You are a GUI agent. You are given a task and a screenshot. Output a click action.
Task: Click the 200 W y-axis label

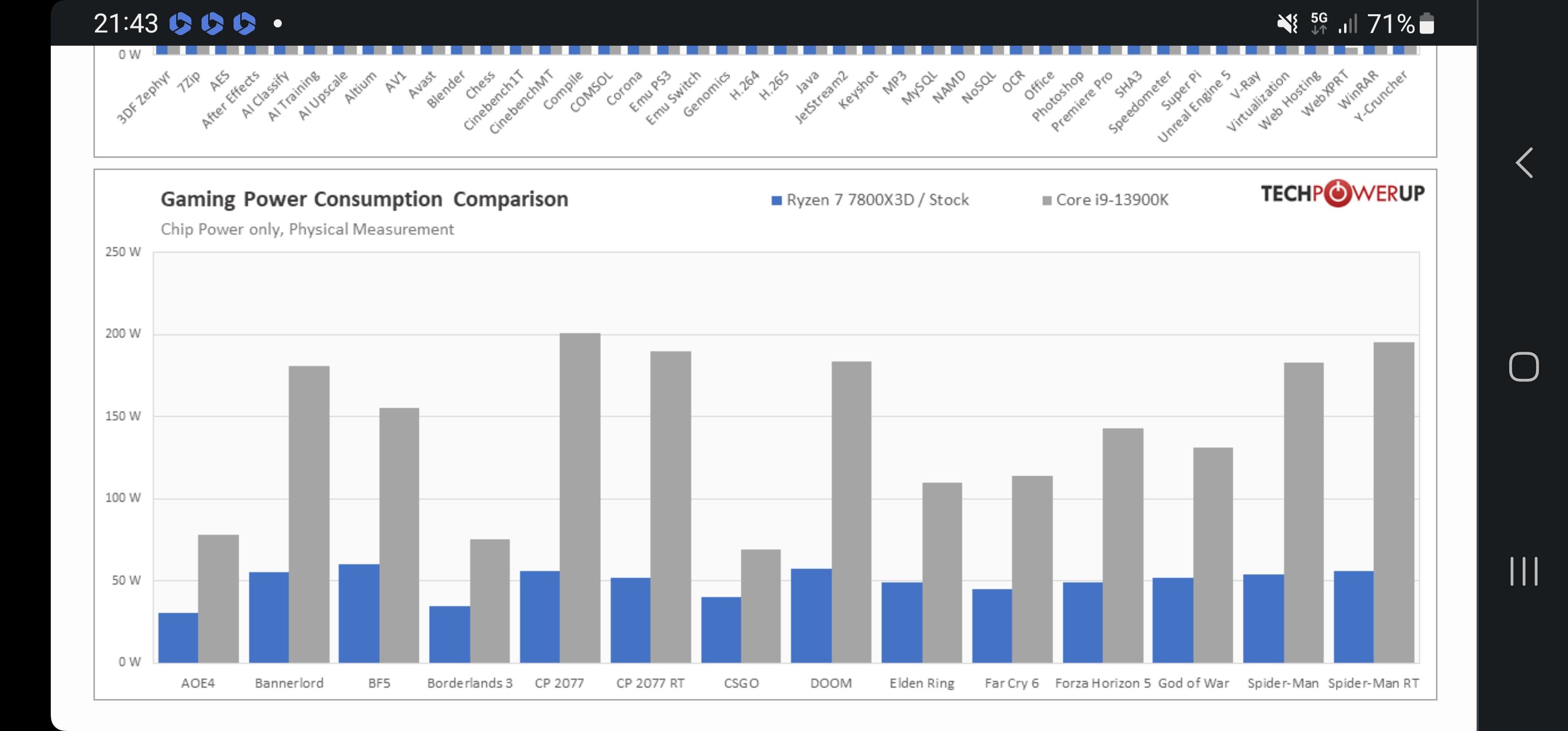123,334
